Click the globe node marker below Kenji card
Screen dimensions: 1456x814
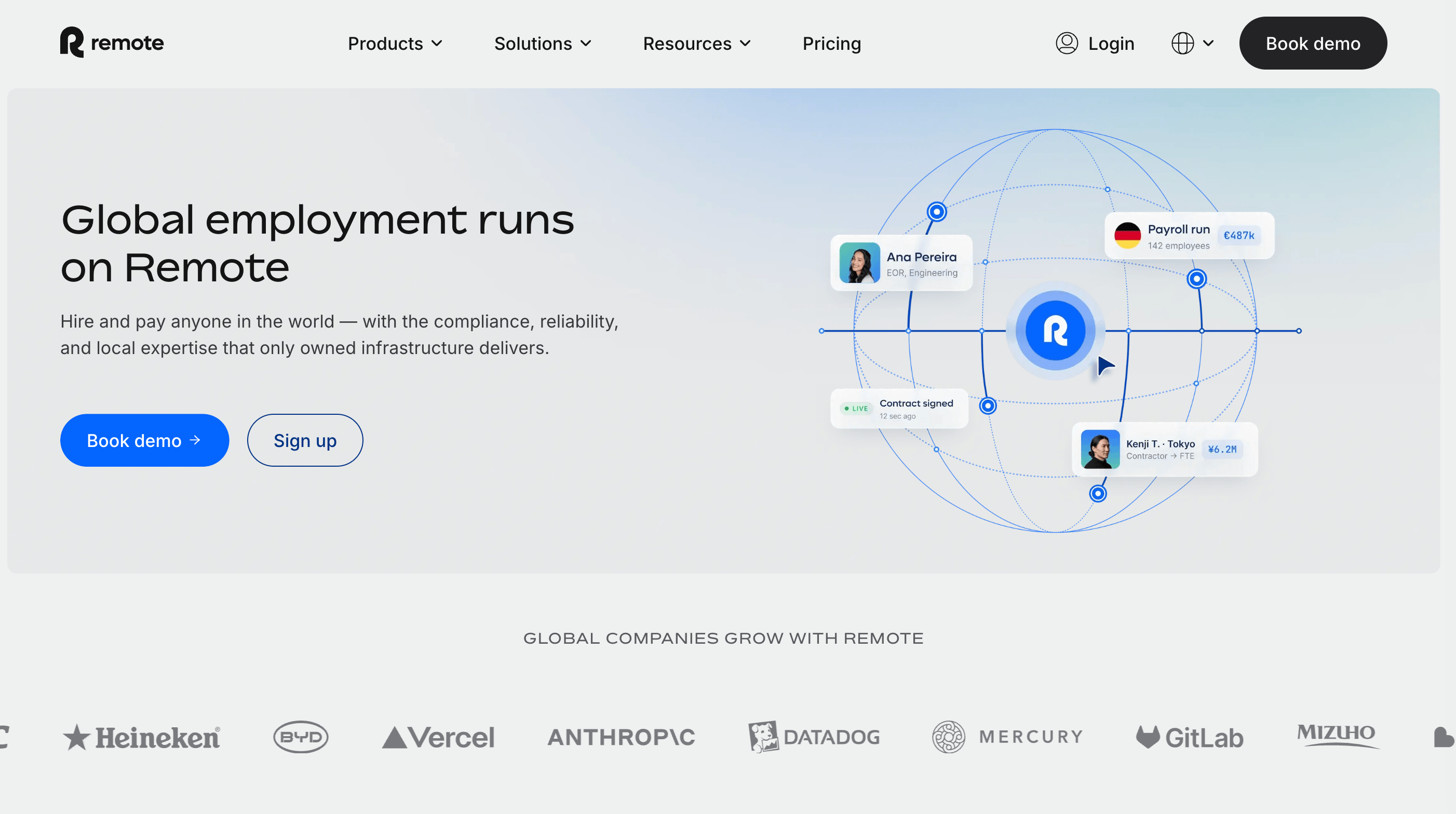(x=1097, y=494)
